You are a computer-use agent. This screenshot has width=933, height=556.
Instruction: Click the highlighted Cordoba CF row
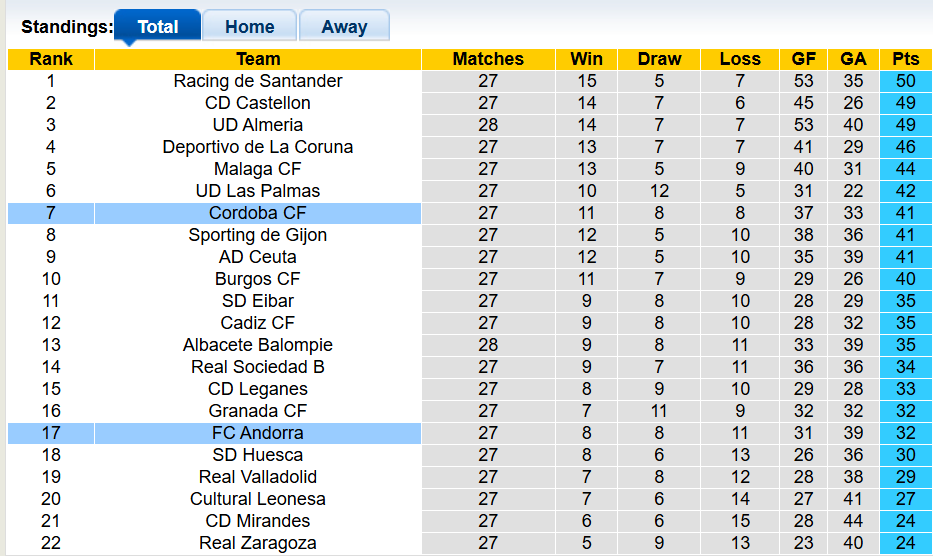258,213
